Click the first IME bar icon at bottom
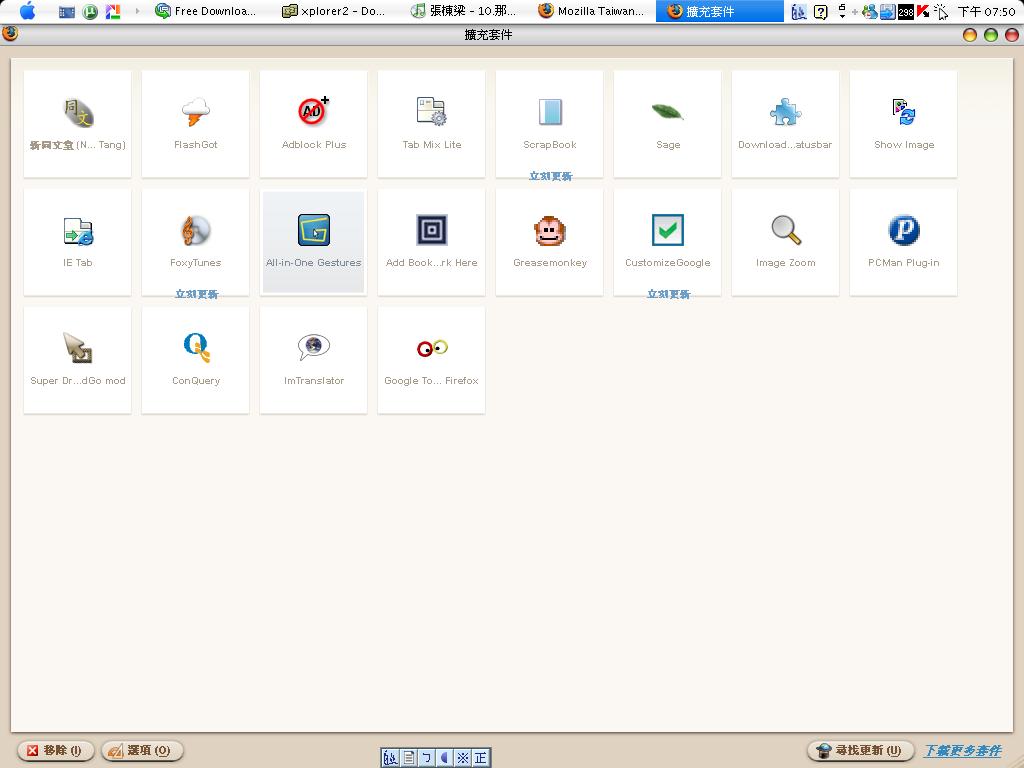1024x768 pixels. click(390, 758)
